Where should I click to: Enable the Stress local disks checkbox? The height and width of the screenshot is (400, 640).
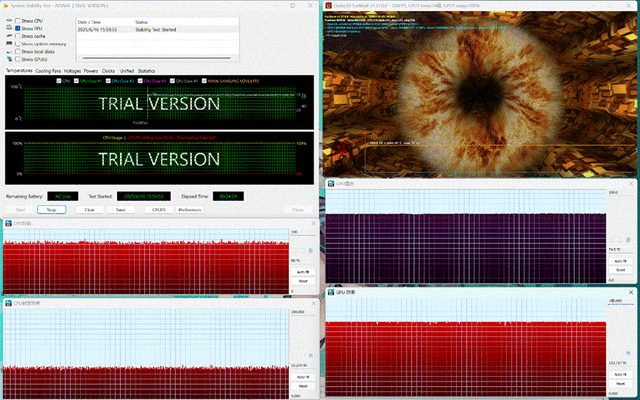pos(18,51)
